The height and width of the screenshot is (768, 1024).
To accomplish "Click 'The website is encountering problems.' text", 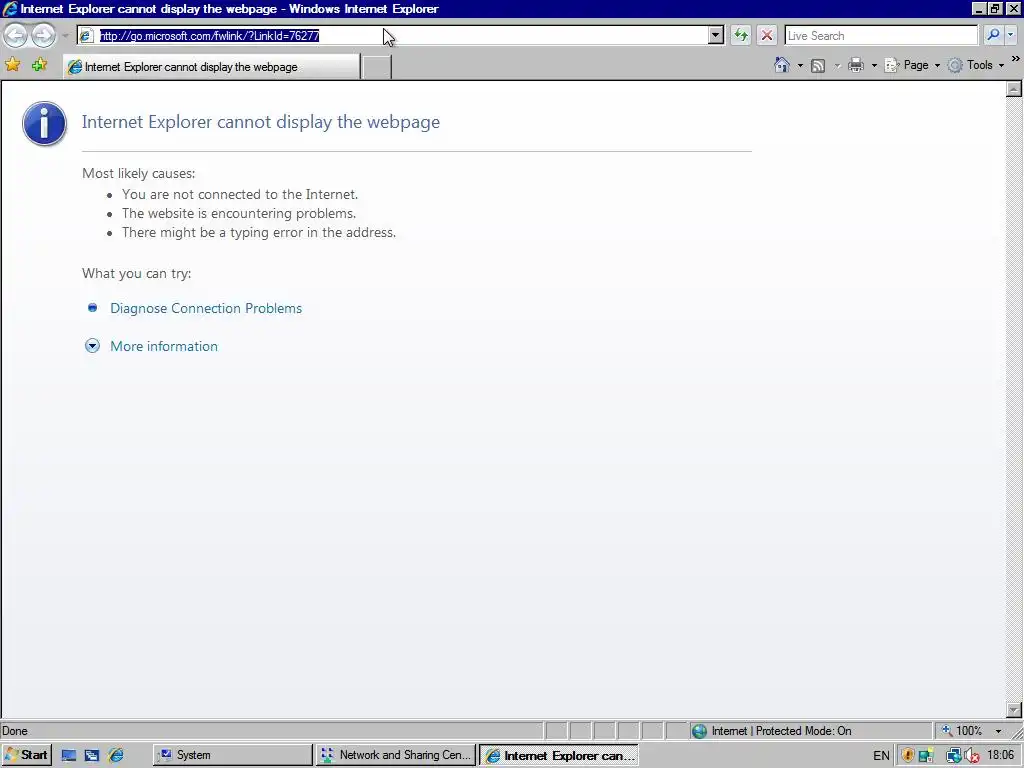I will 239,213.
